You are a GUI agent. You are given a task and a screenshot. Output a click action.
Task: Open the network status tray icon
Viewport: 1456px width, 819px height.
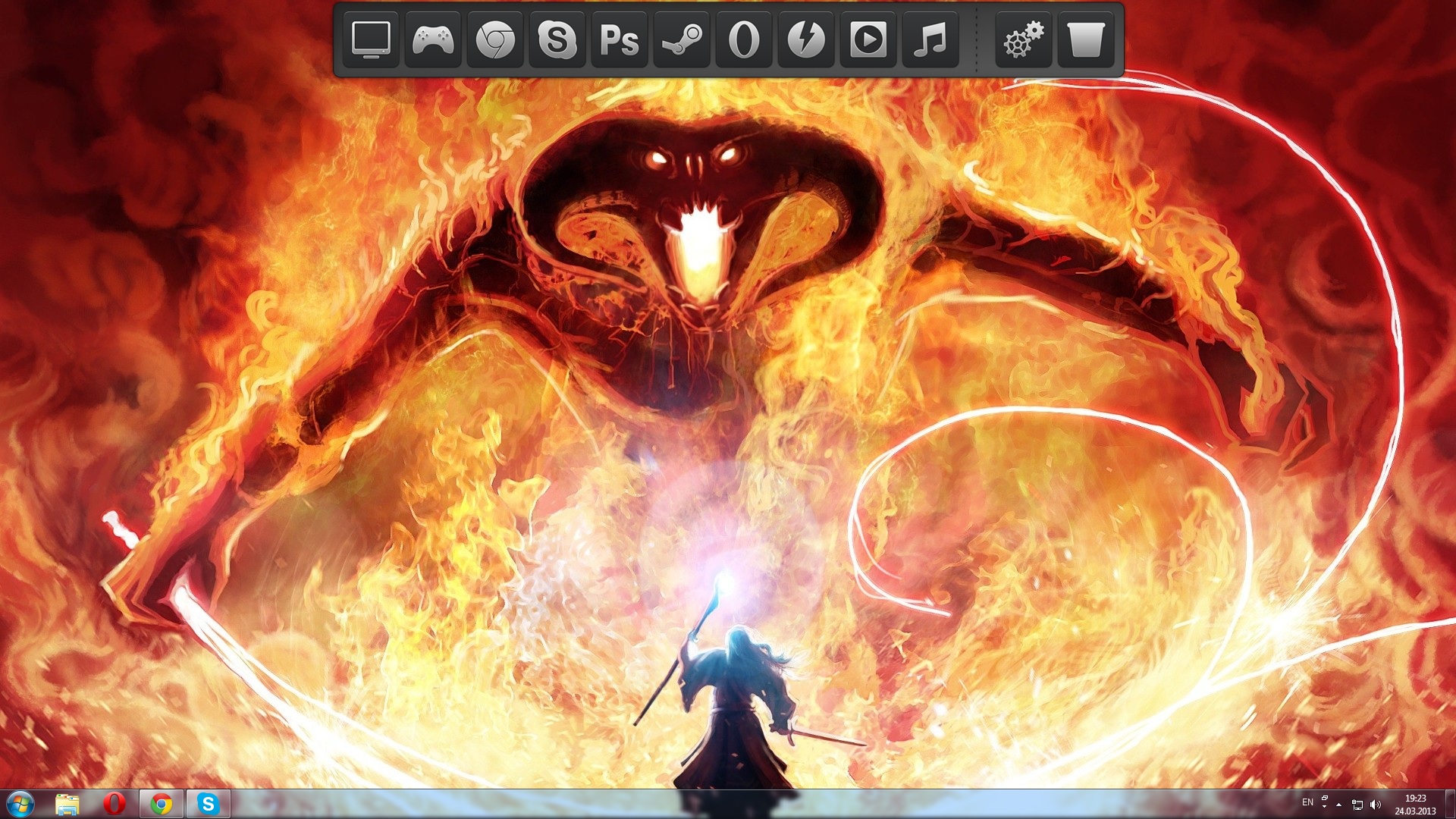(x=1357, y=805)
